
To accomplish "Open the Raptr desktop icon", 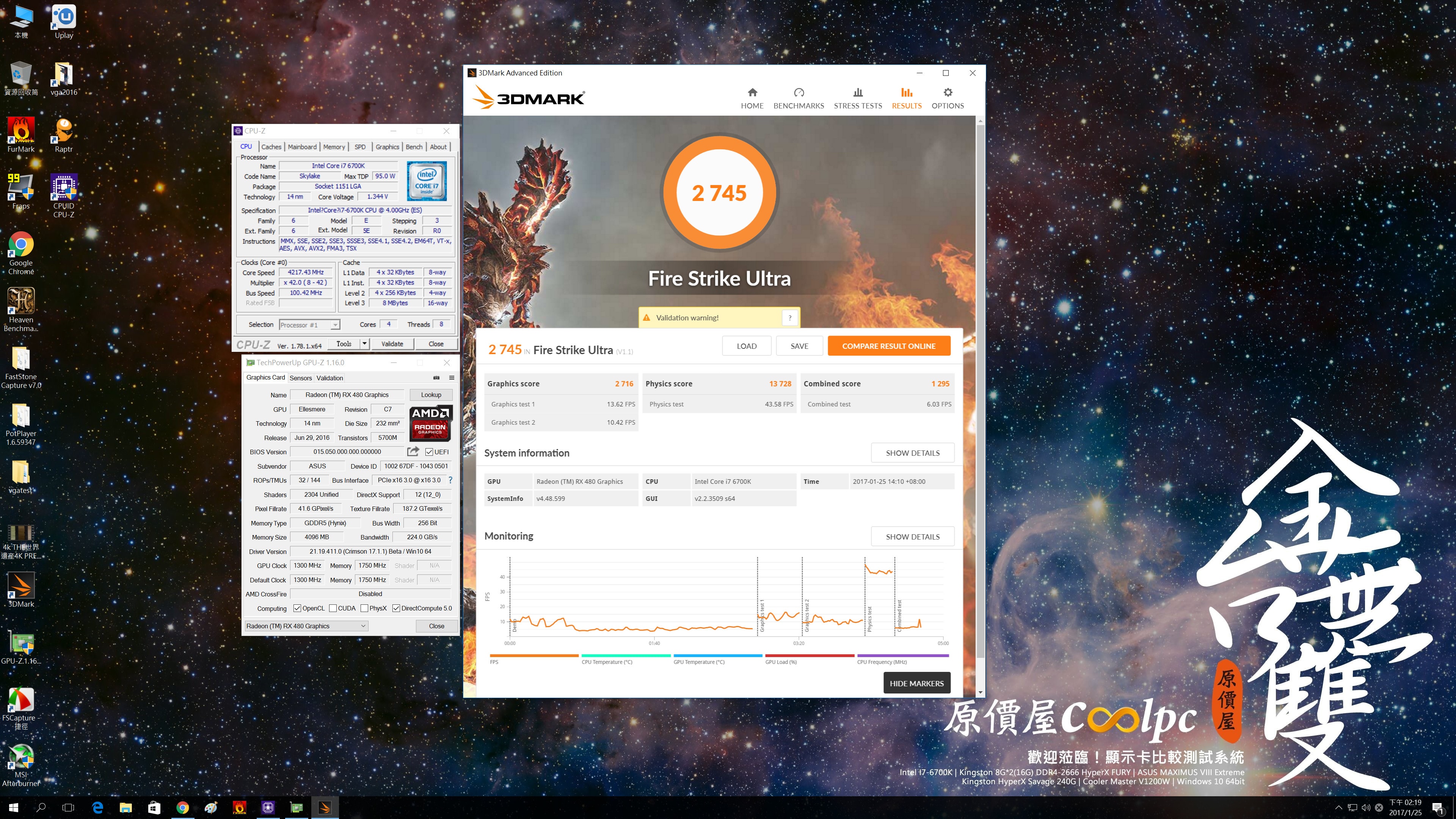I will [64, 135].
